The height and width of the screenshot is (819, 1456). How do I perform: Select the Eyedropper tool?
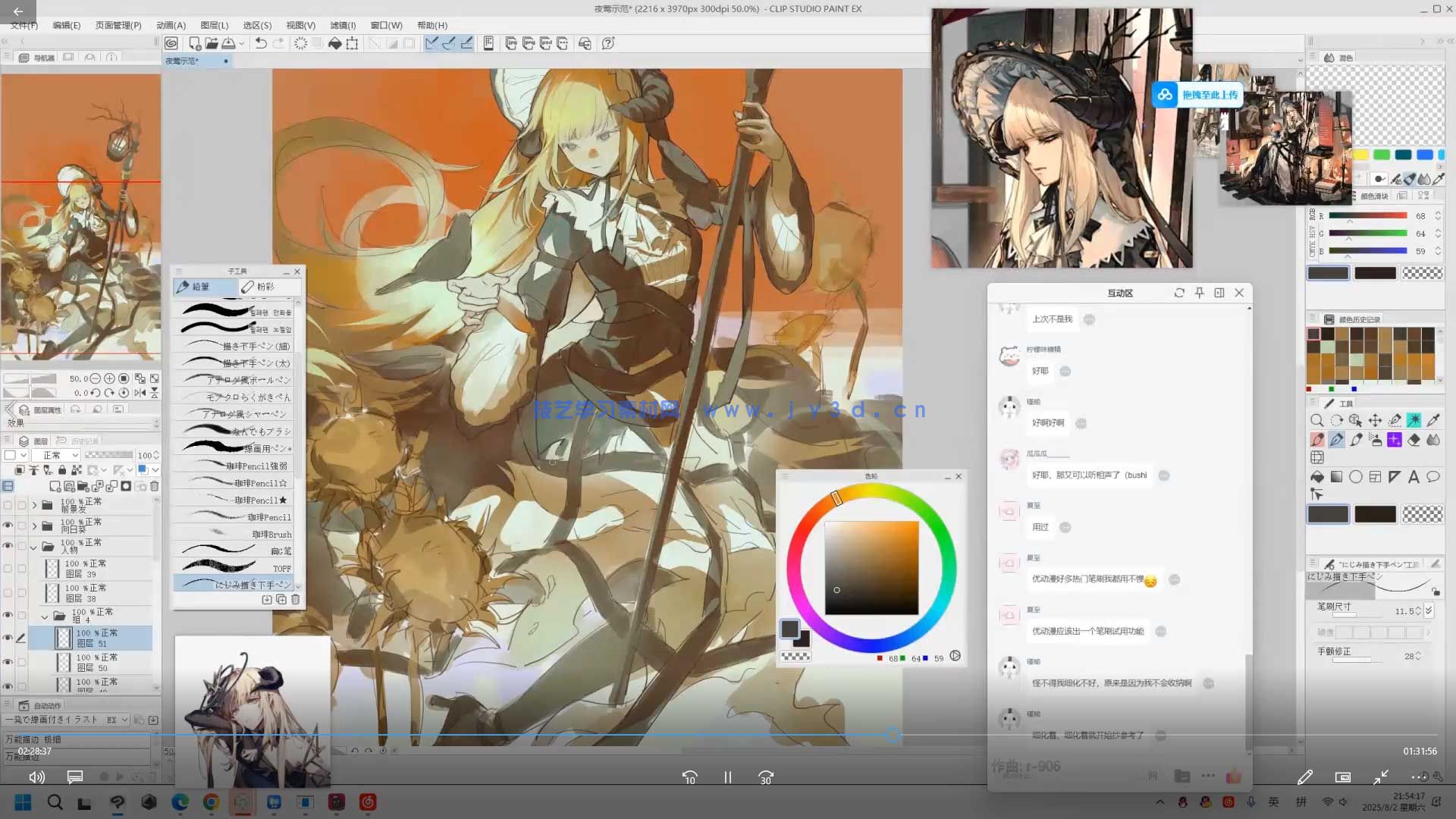[1433, 420]
